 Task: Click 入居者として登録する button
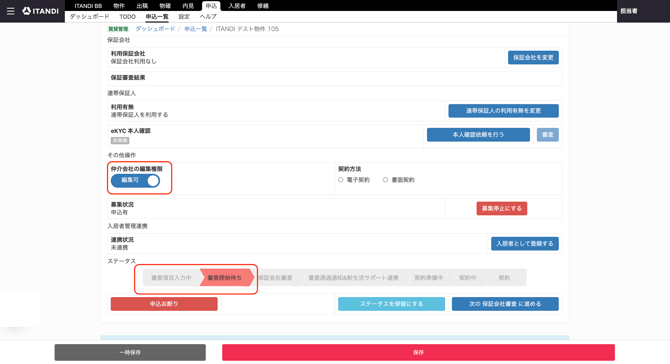point(525,244)
